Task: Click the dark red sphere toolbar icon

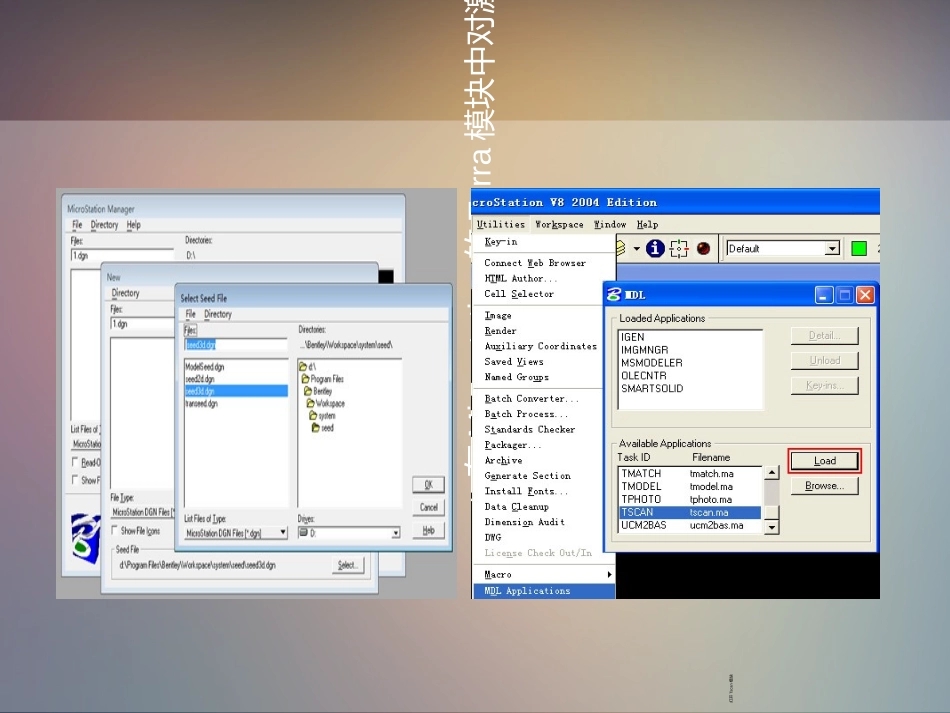Action: coord(703,248)
